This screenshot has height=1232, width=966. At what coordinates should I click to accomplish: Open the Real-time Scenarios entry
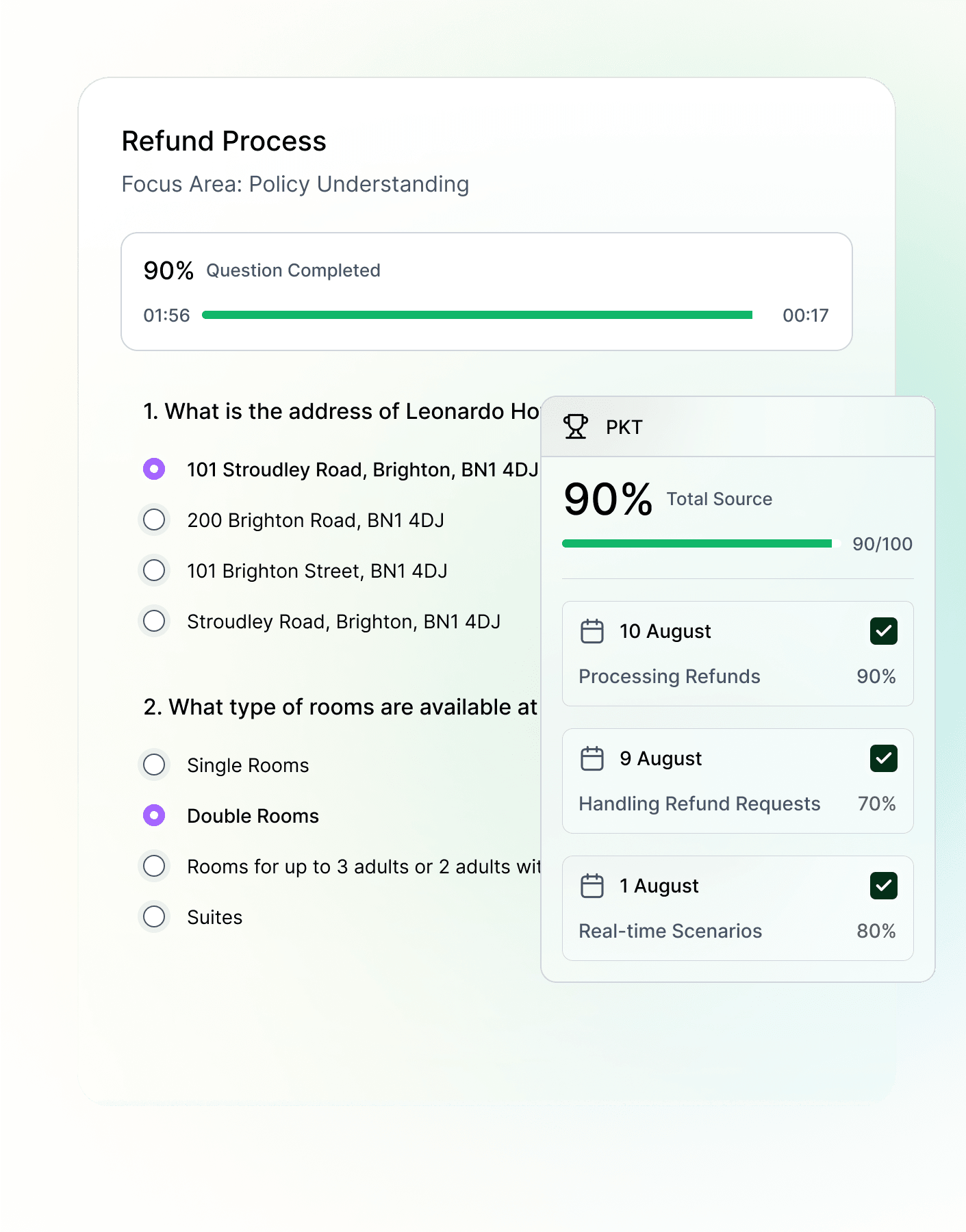click(x=670, y=931)
